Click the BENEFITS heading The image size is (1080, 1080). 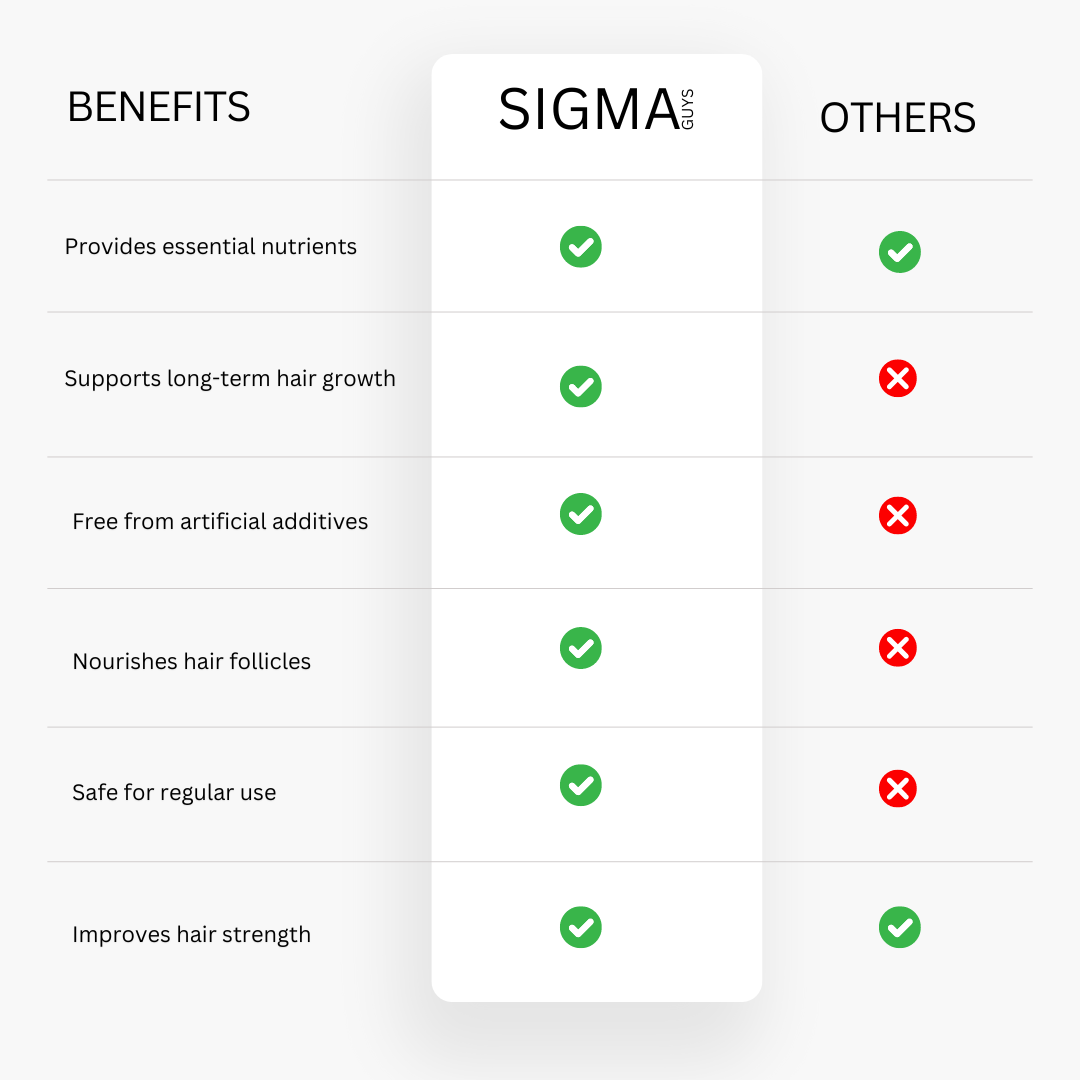point(158,107)
